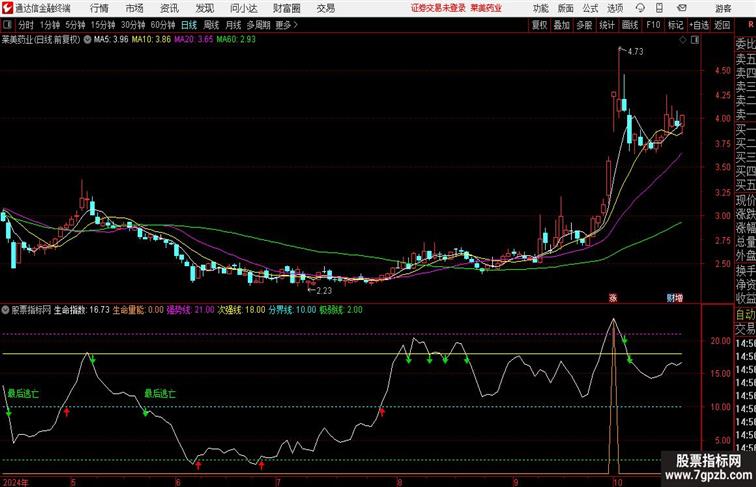Open F10 company info
The height and width of the screenshot is (487, 756).
653,25
